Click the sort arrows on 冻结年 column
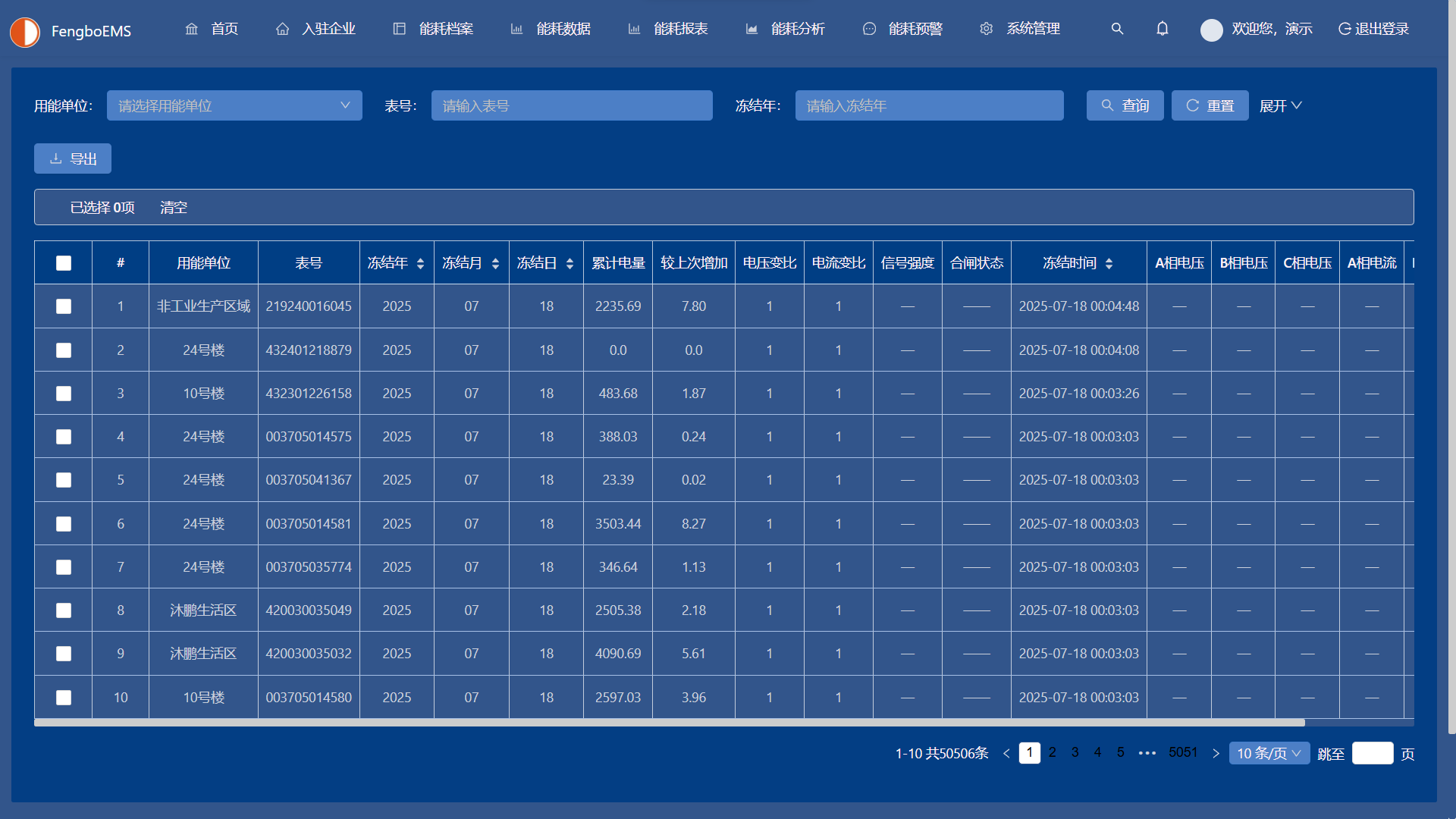 [x=420, y=263]
